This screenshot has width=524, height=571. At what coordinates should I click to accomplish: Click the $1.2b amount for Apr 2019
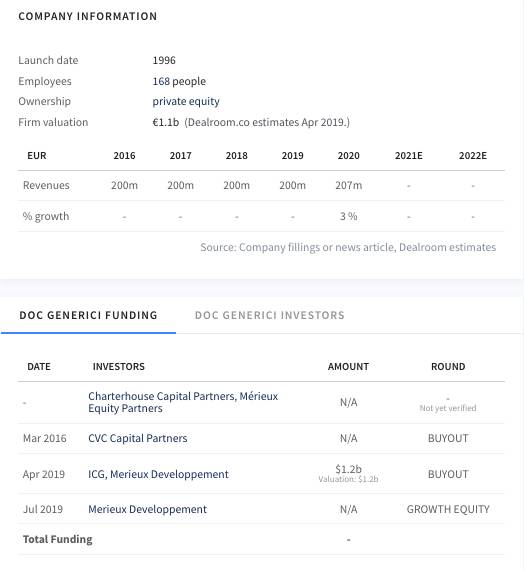pos(348,469)
